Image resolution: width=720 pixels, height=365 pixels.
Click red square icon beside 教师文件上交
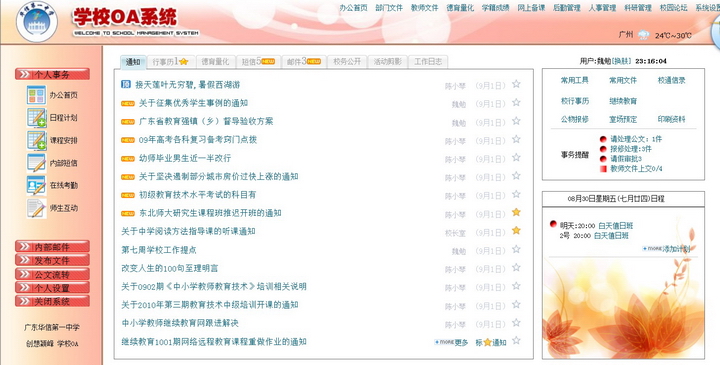tap(603, 169)
